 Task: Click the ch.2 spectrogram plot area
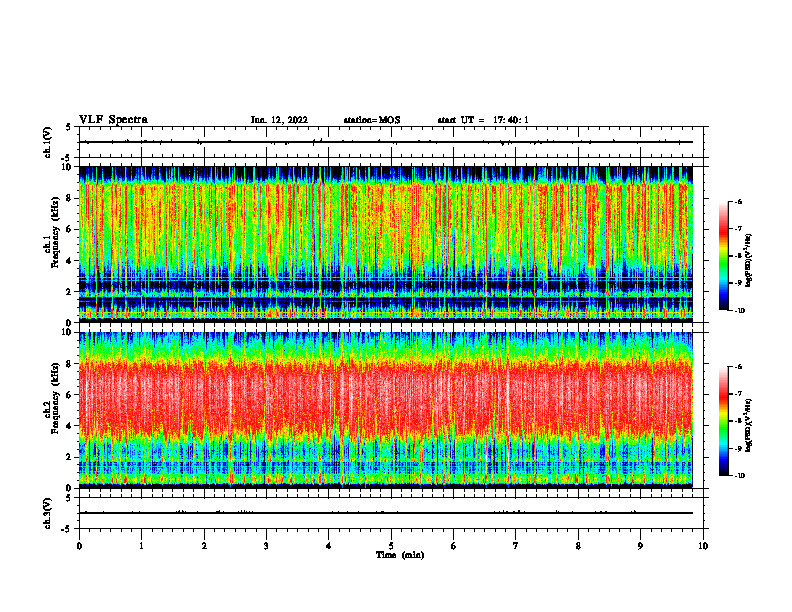tap(386, 410)
